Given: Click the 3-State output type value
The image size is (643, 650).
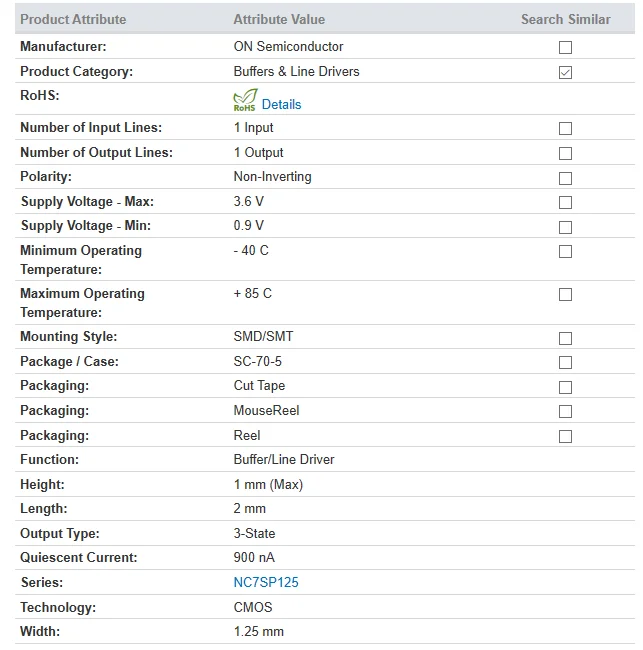Looking at the screenshot, I should point(254,533).
